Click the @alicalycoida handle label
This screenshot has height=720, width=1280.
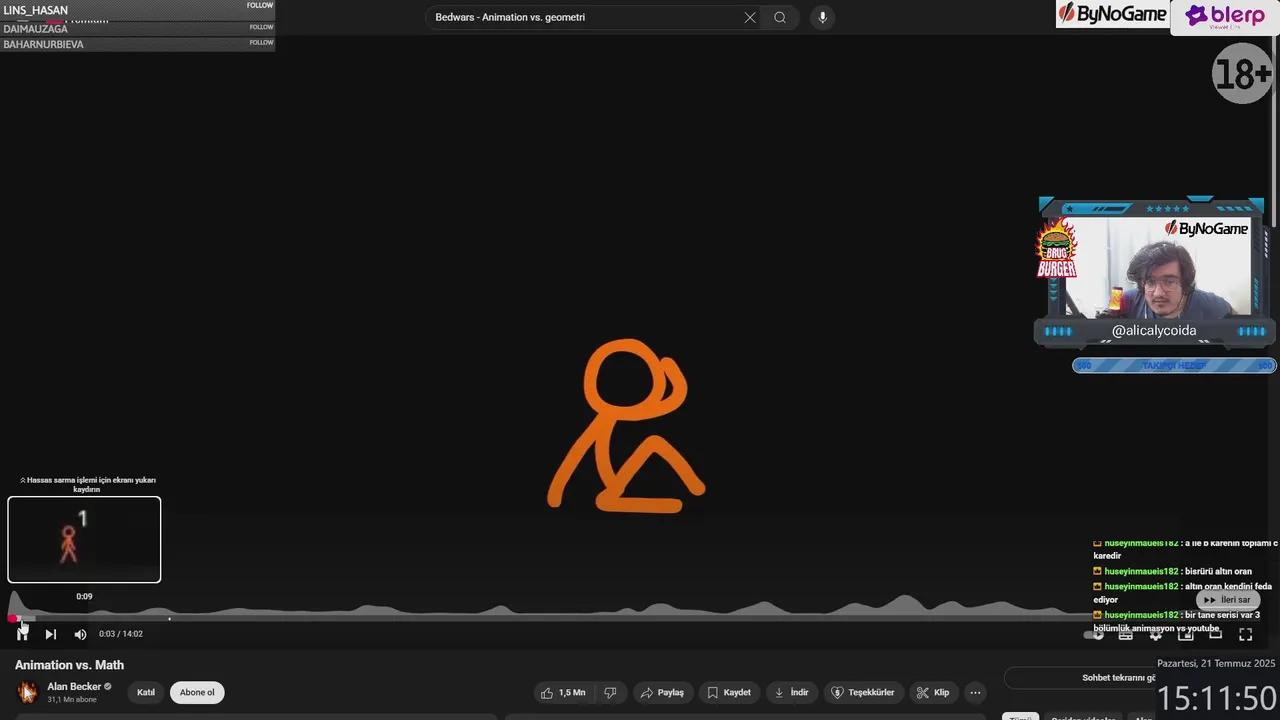click(1154, 331)
